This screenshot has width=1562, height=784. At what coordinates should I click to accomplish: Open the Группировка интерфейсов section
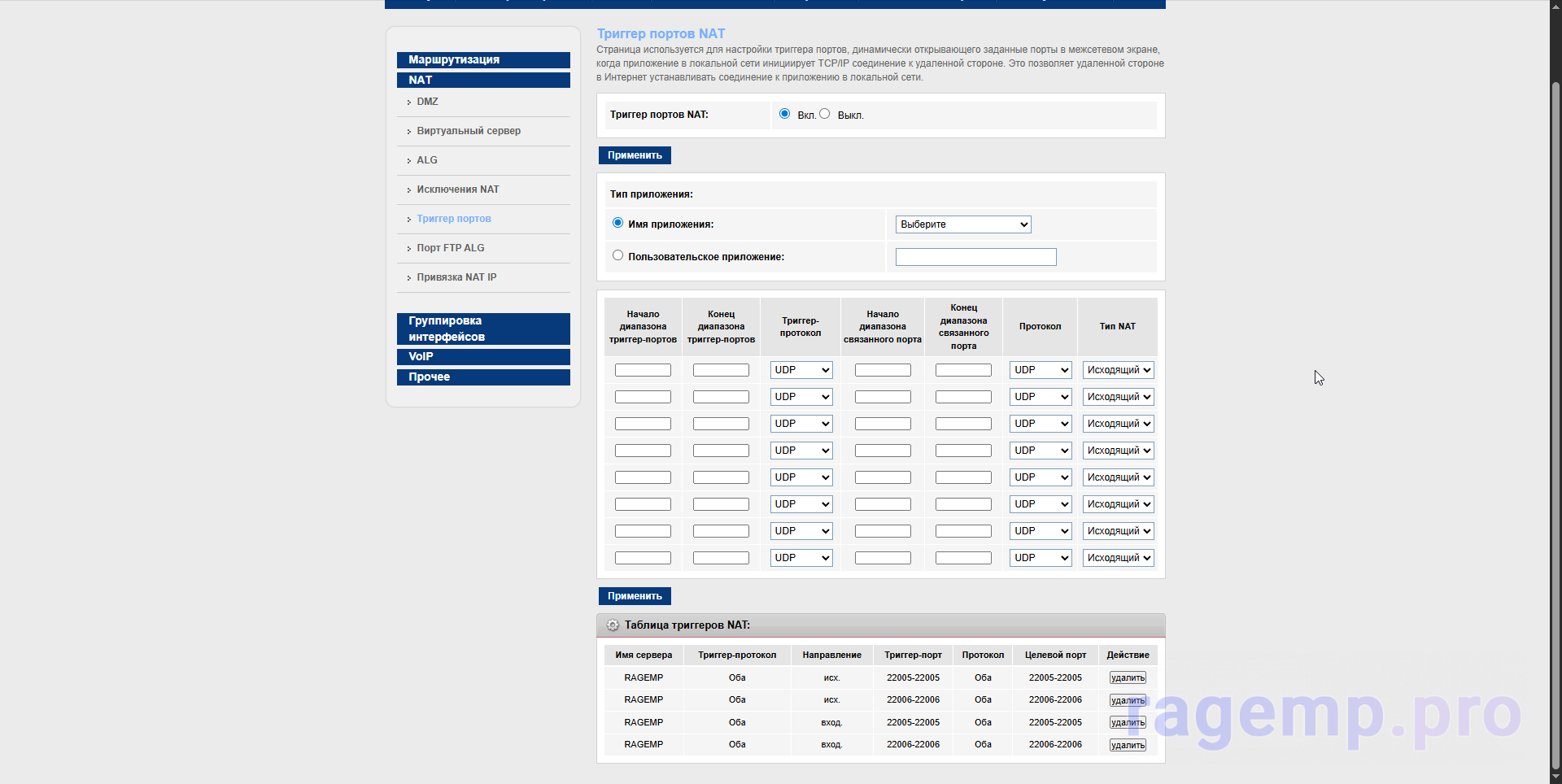tap(483, 329)
